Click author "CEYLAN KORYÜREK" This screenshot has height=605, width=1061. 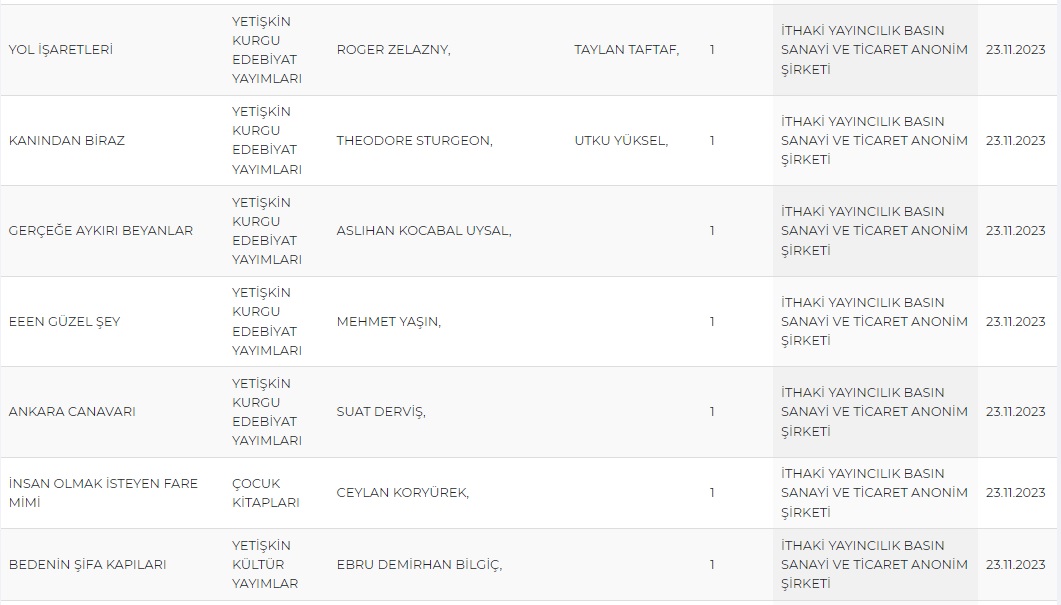pos(402,492)
